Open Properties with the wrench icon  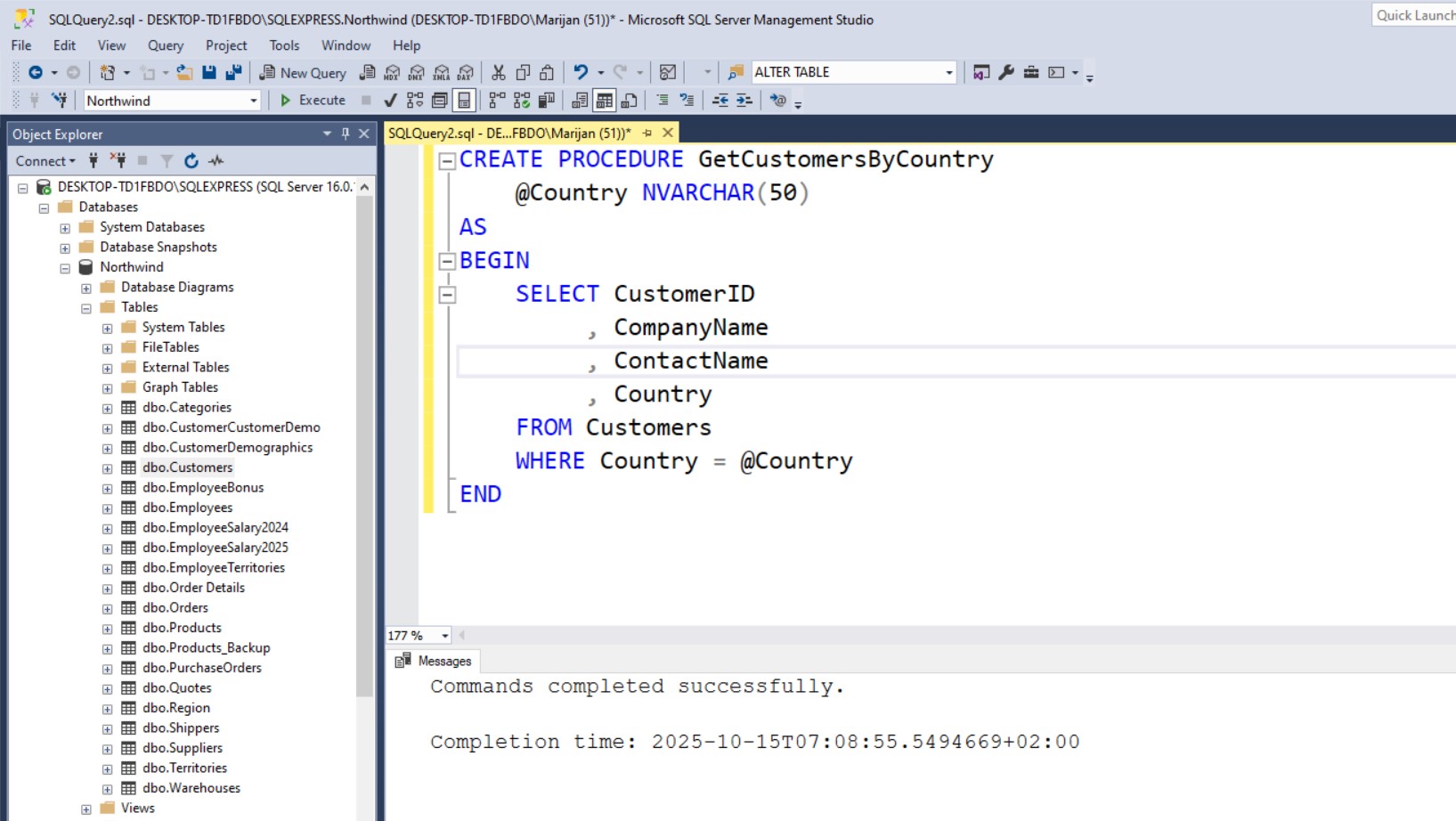(x=1006, y=72)
